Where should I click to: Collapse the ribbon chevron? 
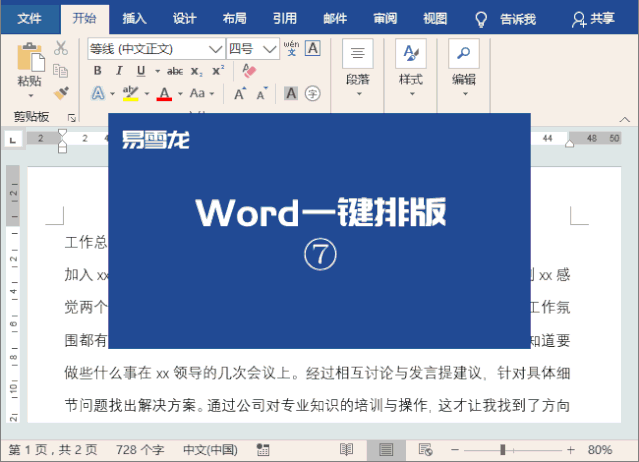[x=625, y=119]
